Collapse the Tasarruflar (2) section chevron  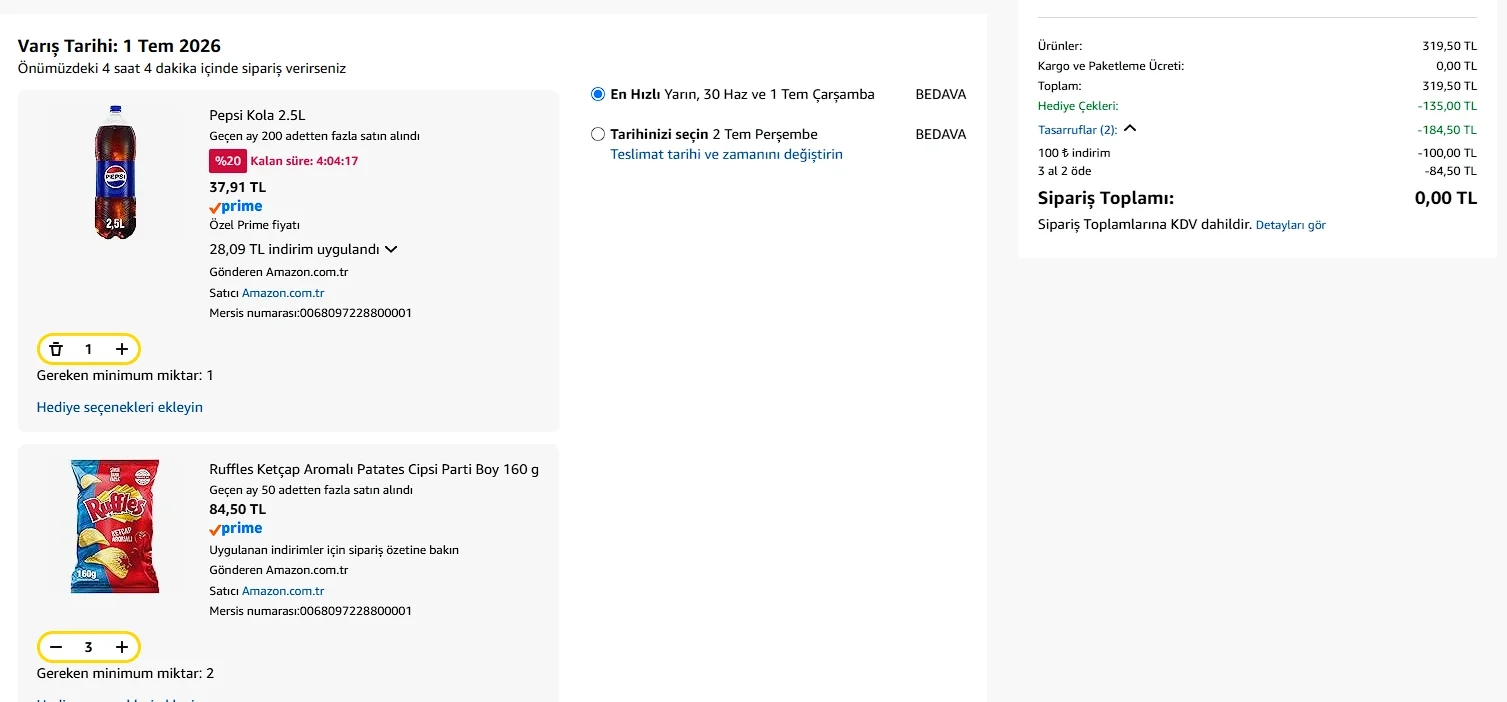(x=1130, y=129)
